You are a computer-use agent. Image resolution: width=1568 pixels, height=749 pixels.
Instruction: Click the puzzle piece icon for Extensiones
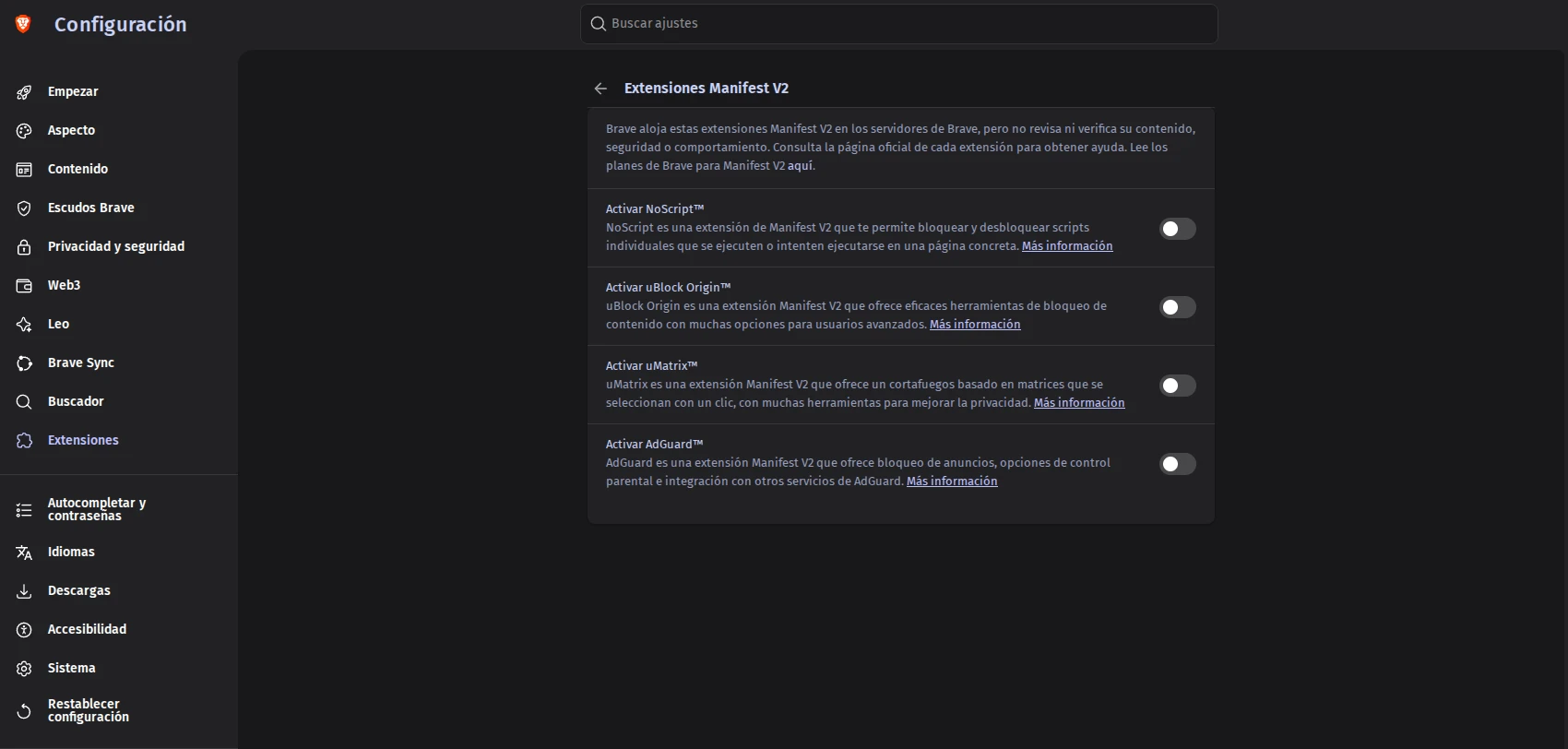(x=24, y=441)
